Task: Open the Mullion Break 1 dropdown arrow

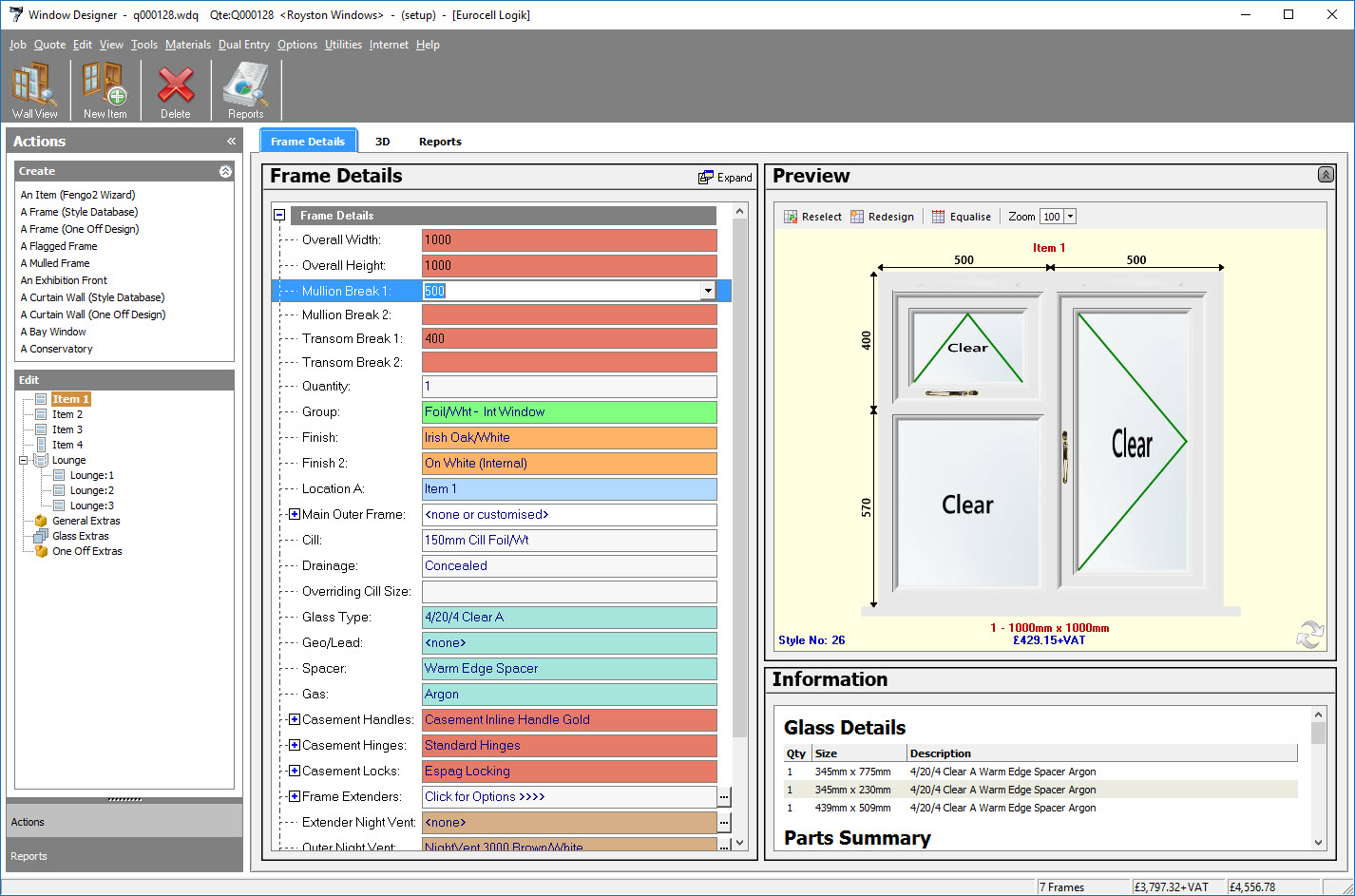Action: 708,291
